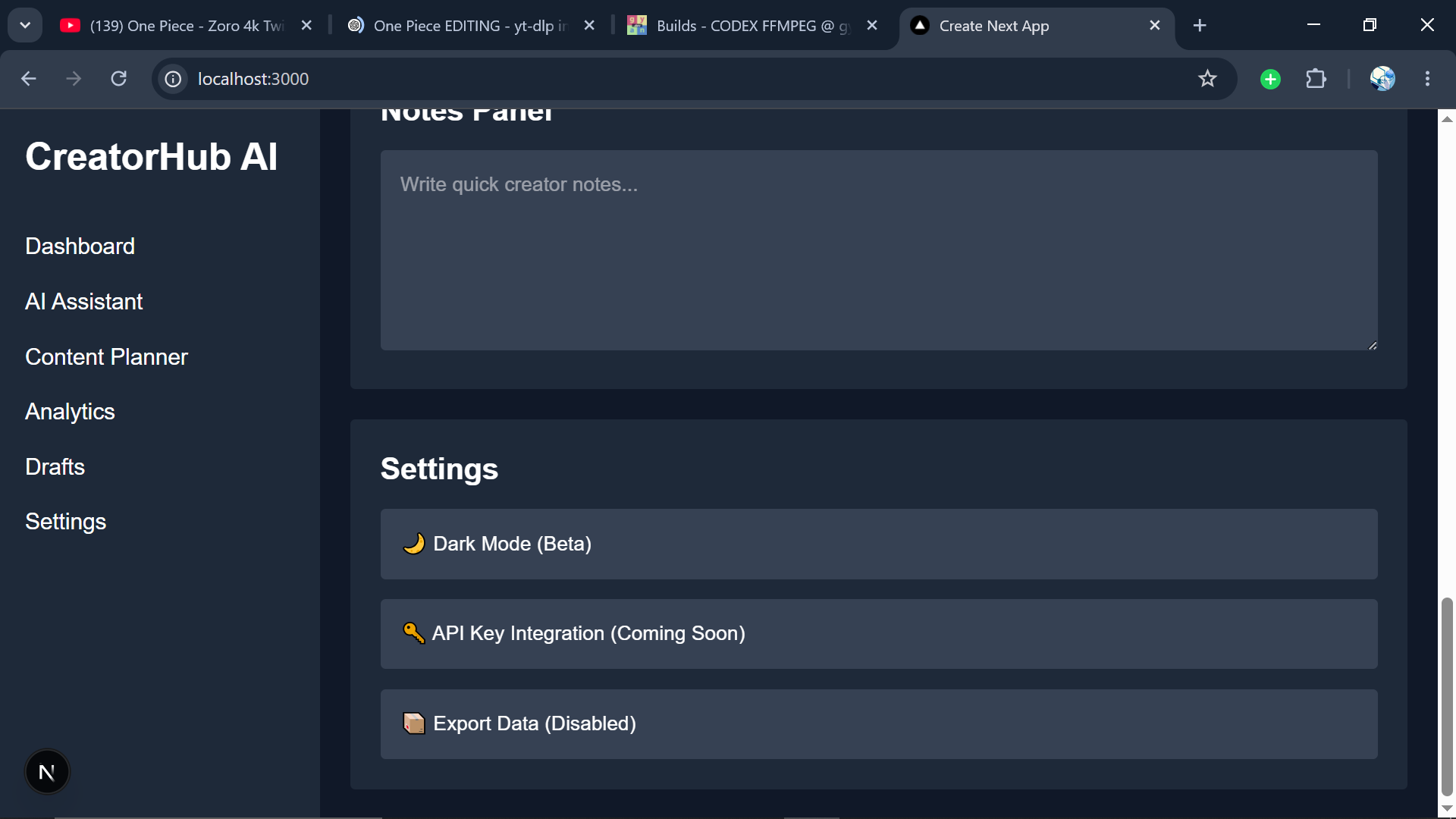Screen dimensions: 1456x819
Task: Close the Builds CODEX FFMPEG tab
Action: pyautogui.click(x=872, y=26)
